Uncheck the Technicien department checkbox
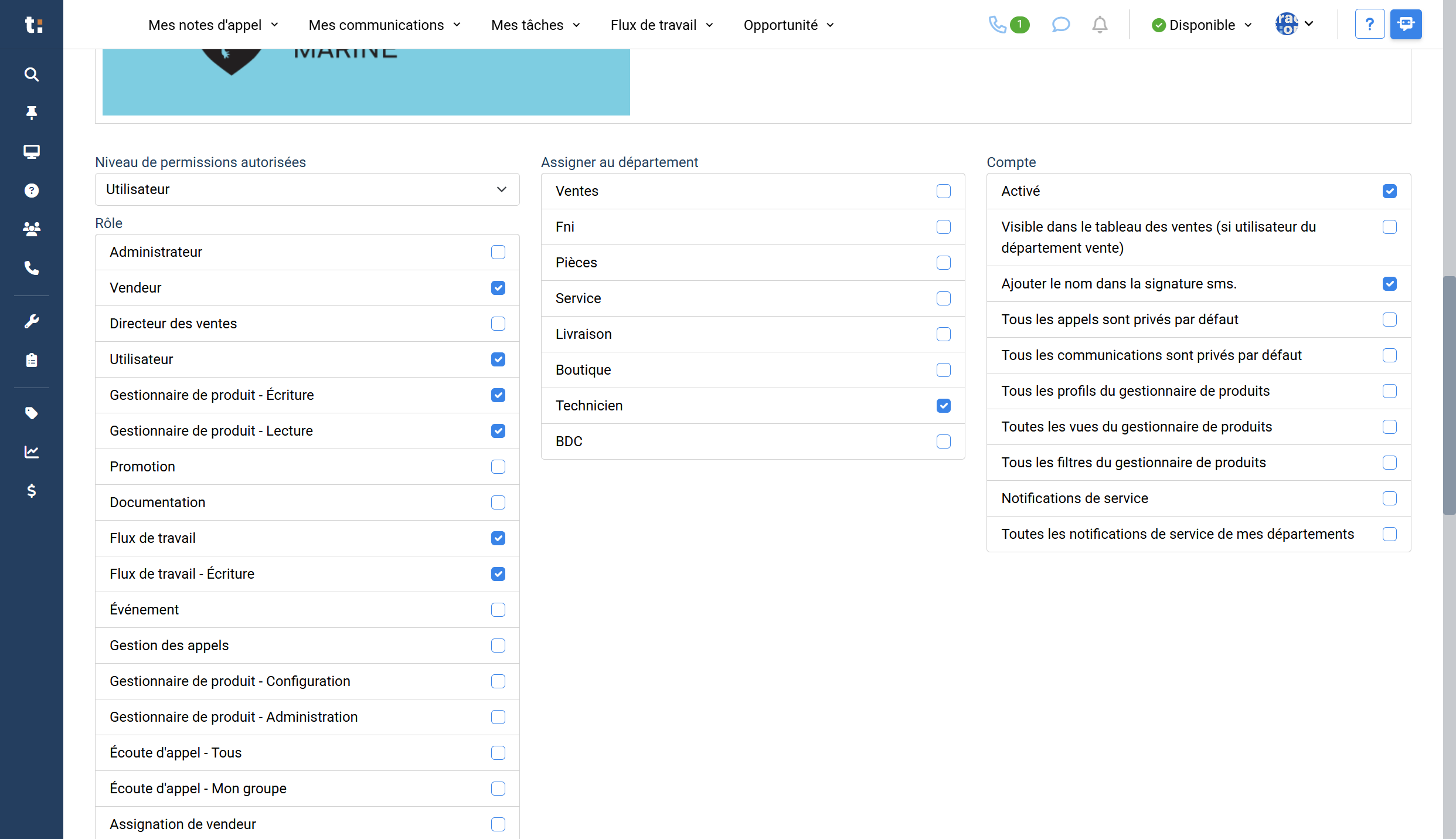 click(x=943, y=406)
